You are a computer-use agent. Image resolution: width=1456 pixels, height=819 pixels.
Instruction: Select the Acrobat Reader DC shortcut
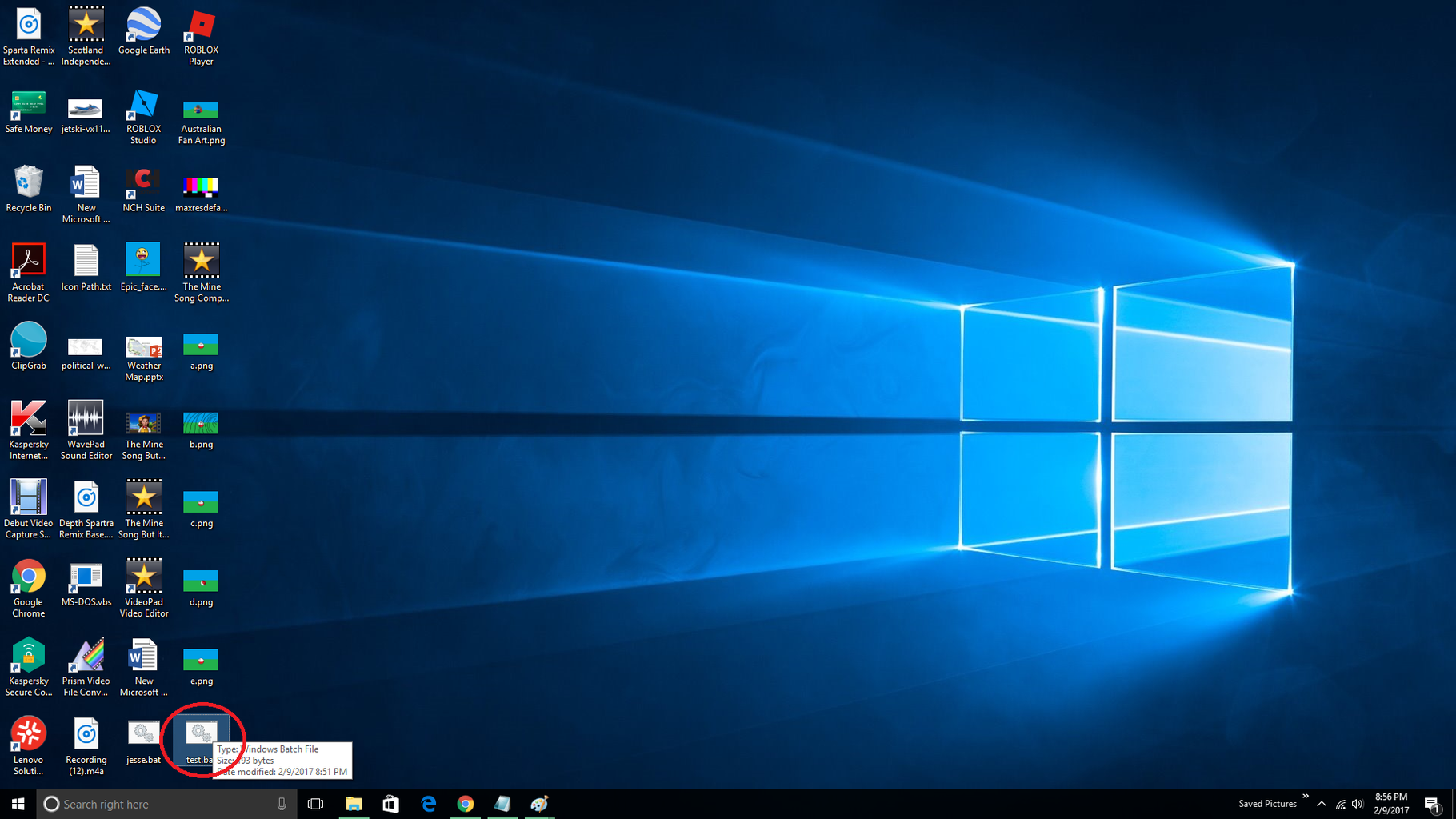(x=29, y=273)
